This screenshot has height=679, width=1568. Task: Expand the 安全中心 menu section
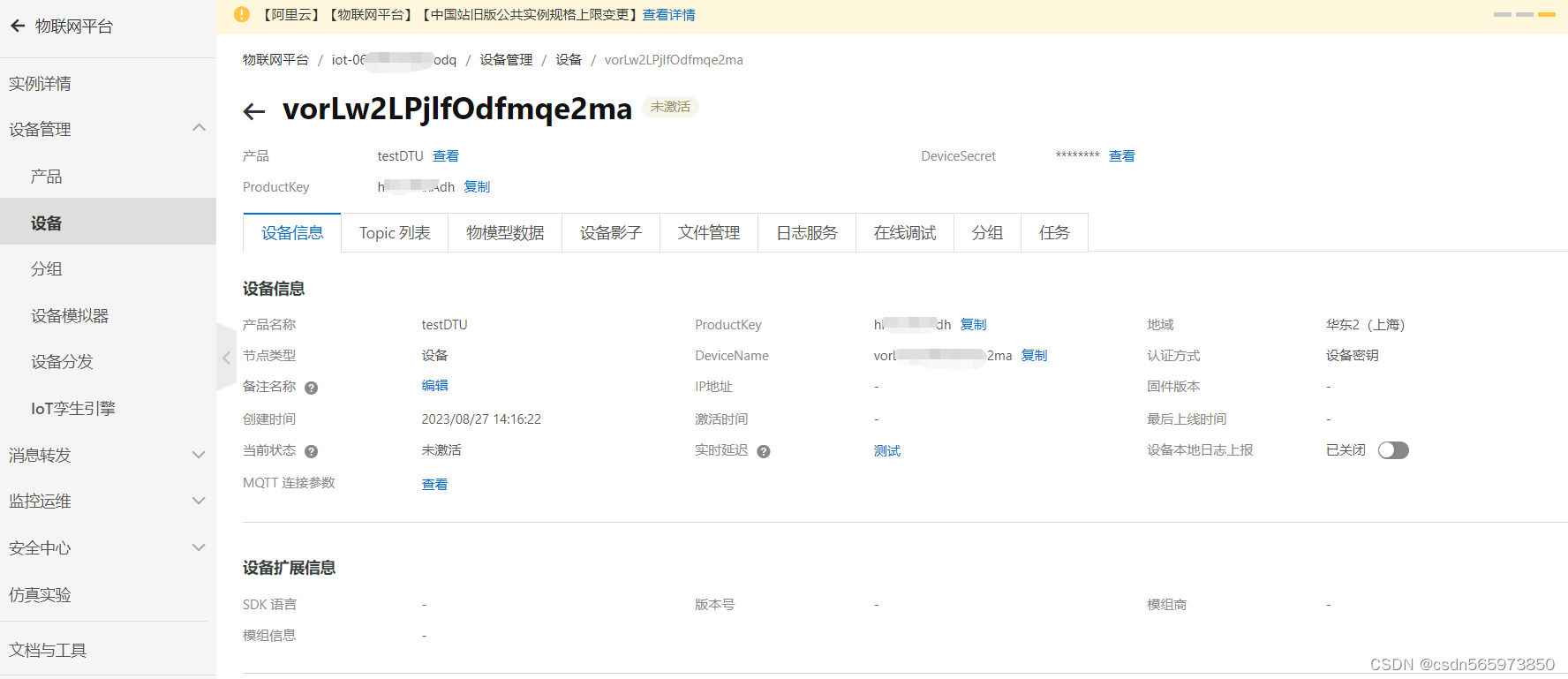coord(199,547)
